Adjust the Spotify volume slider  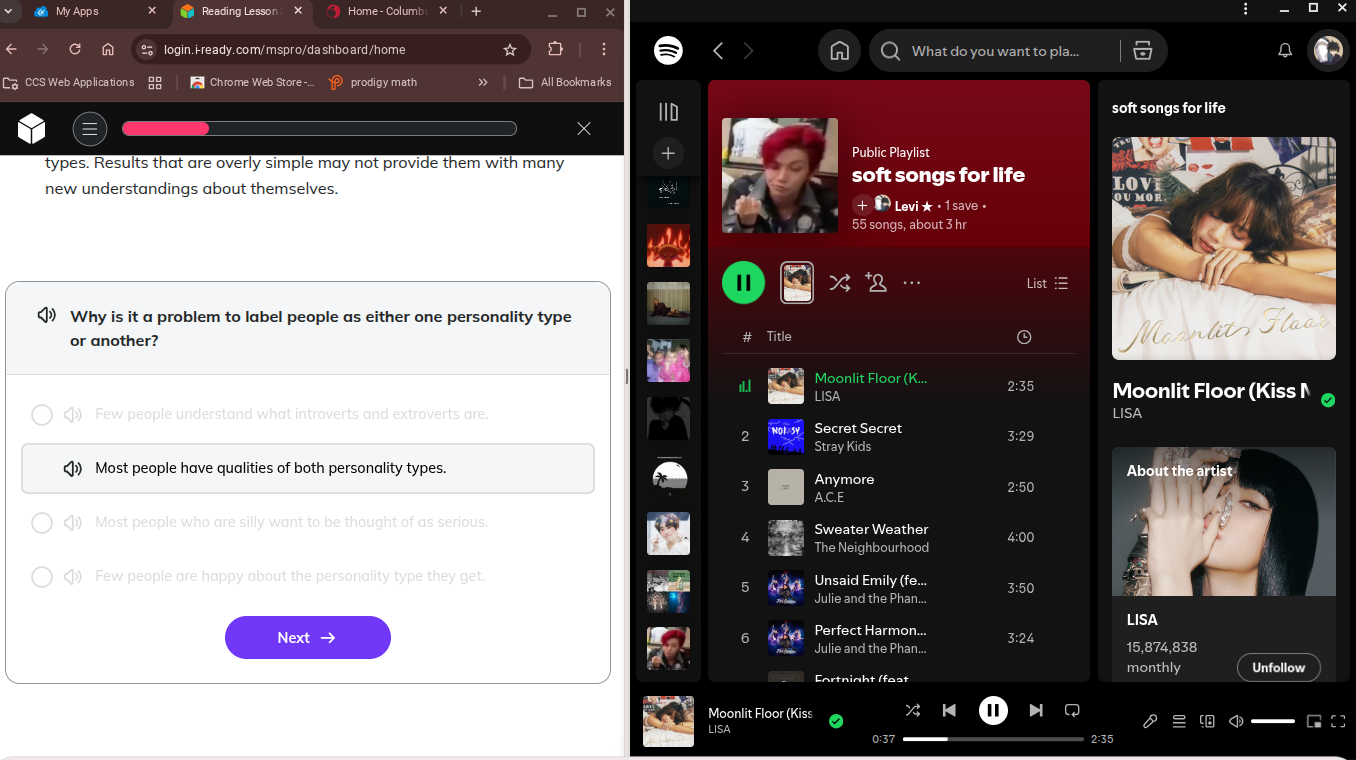pyautogui.click(x=1272, y=721)
